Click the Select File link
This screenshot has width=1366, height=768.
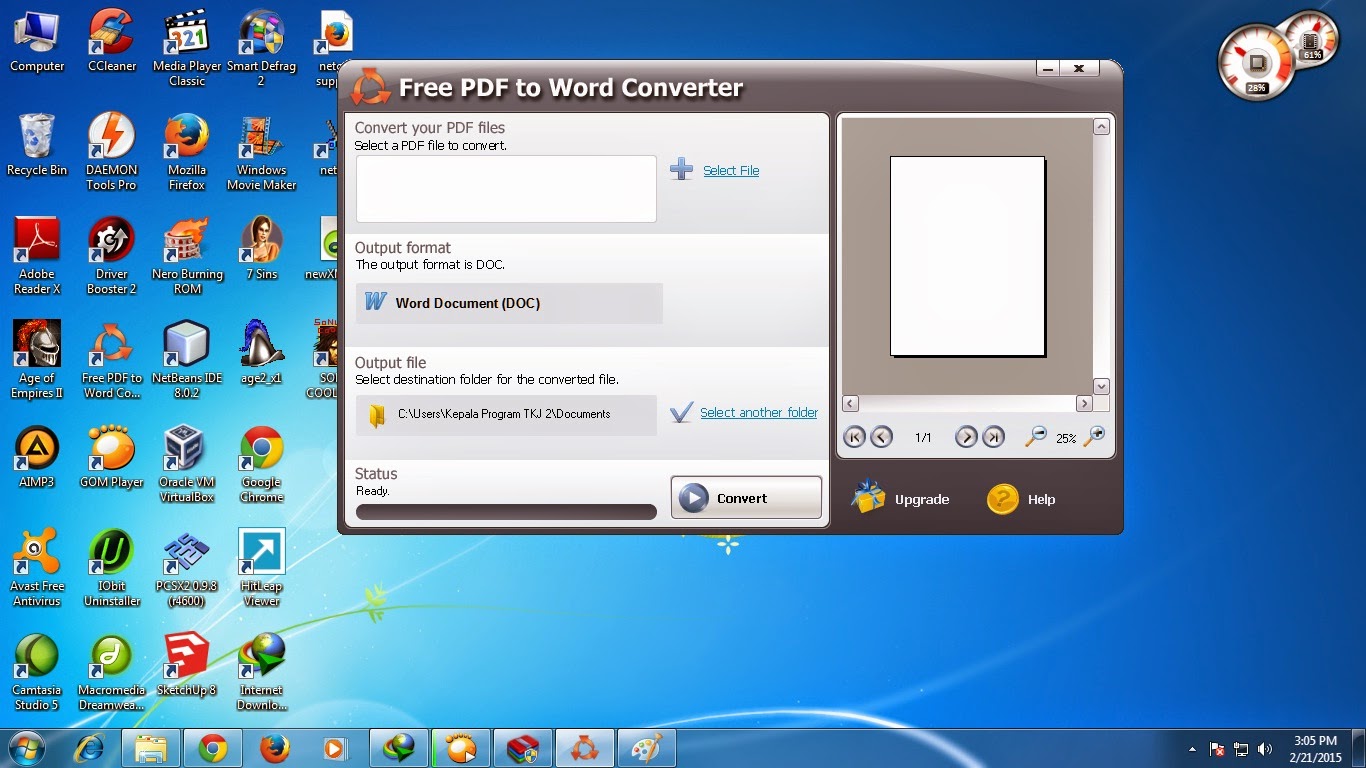(x=731, y=171)
